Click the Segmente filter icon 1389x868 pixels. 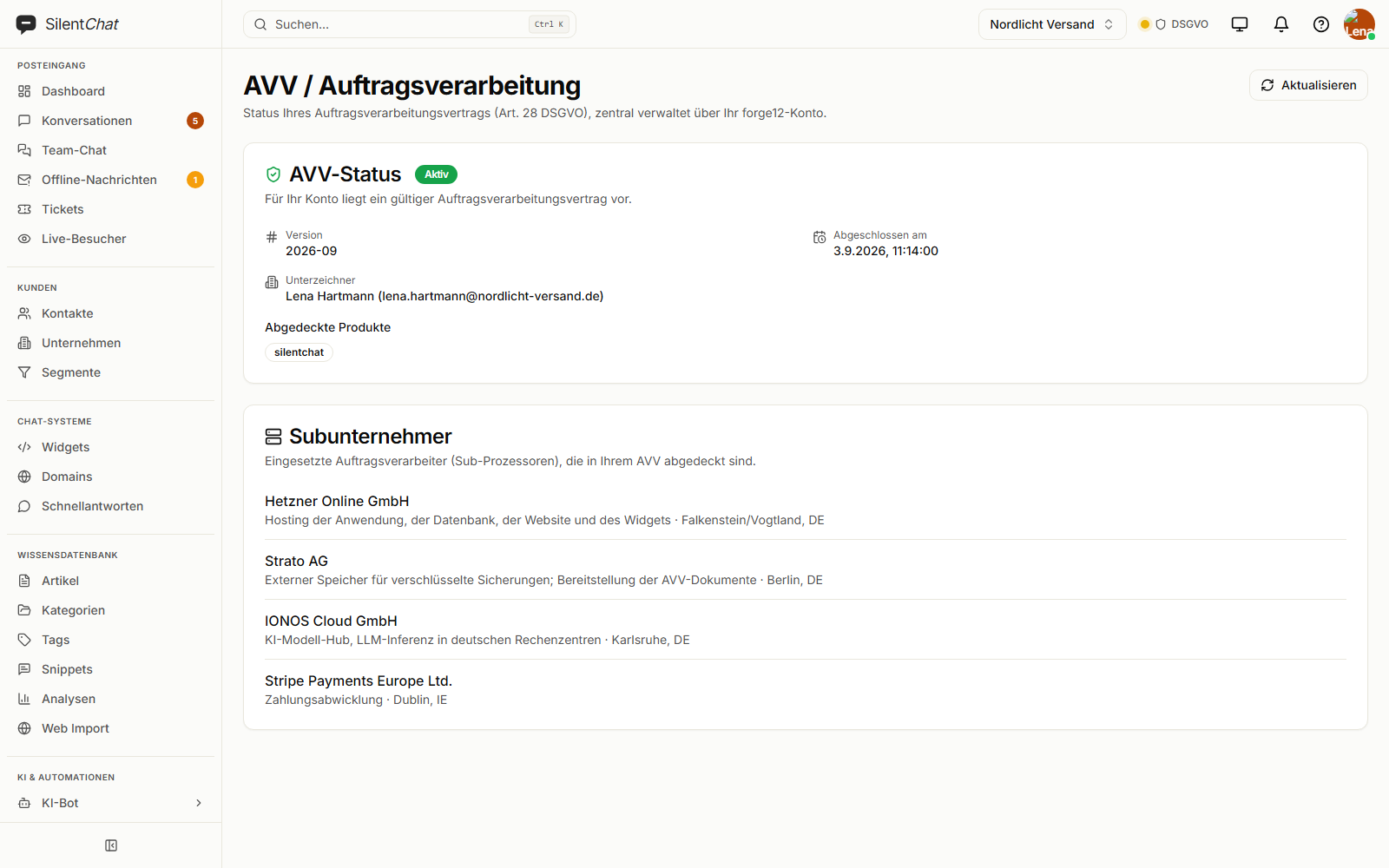click(x=24, y=372)
